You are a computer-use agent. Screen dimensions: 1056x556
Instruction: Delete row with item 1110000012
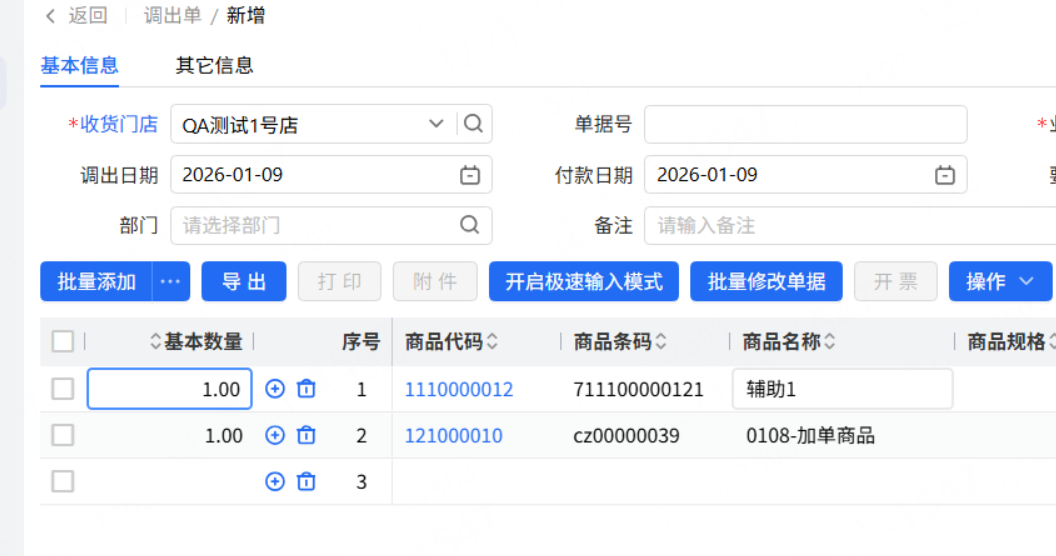pyautogui.click(x=306, y=388)
